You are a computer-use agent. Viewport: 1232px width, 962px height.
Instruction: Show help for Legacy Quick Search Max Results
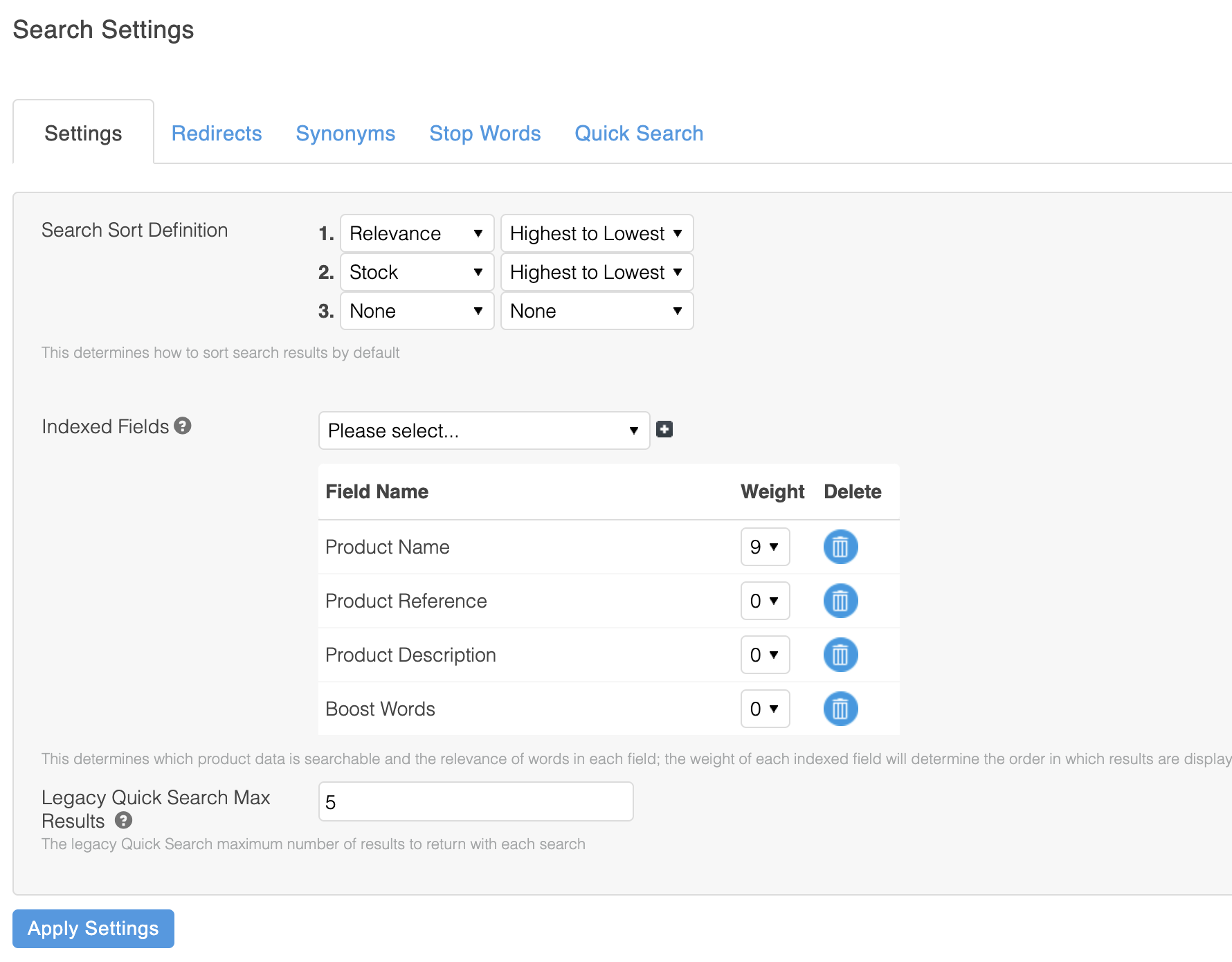124,821
